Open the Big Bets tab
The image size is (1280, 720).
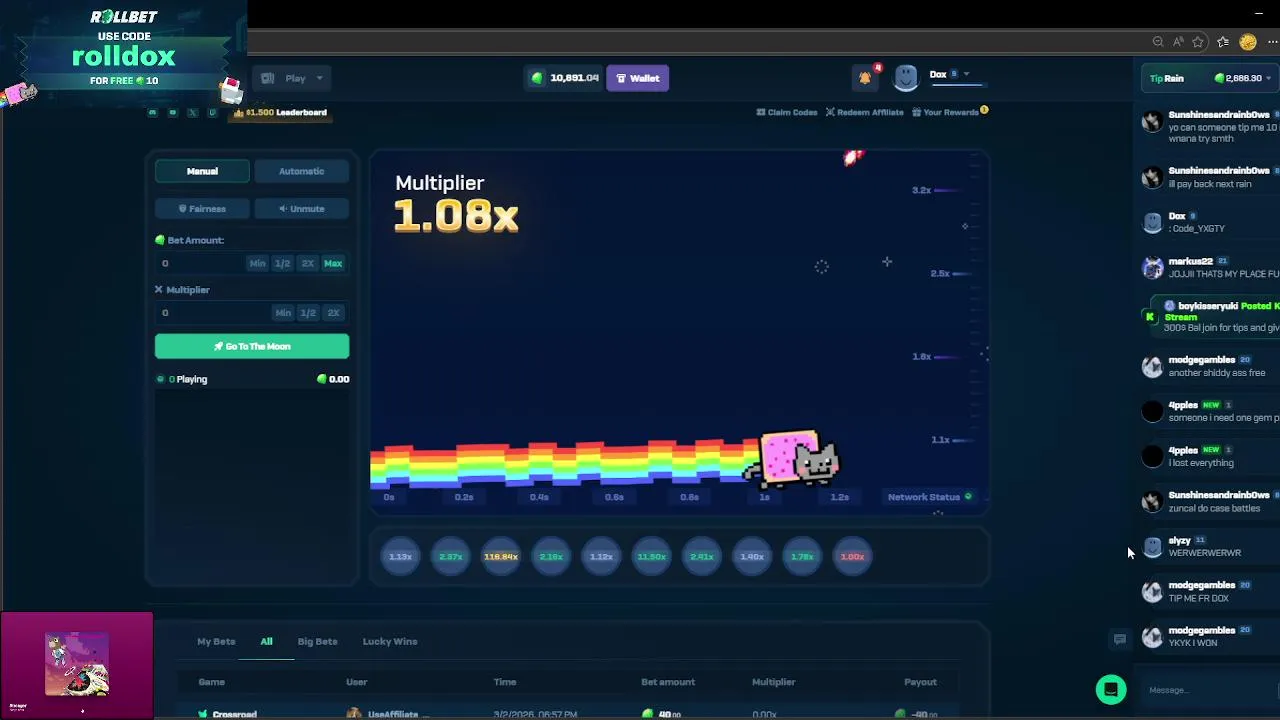point(317,641)
